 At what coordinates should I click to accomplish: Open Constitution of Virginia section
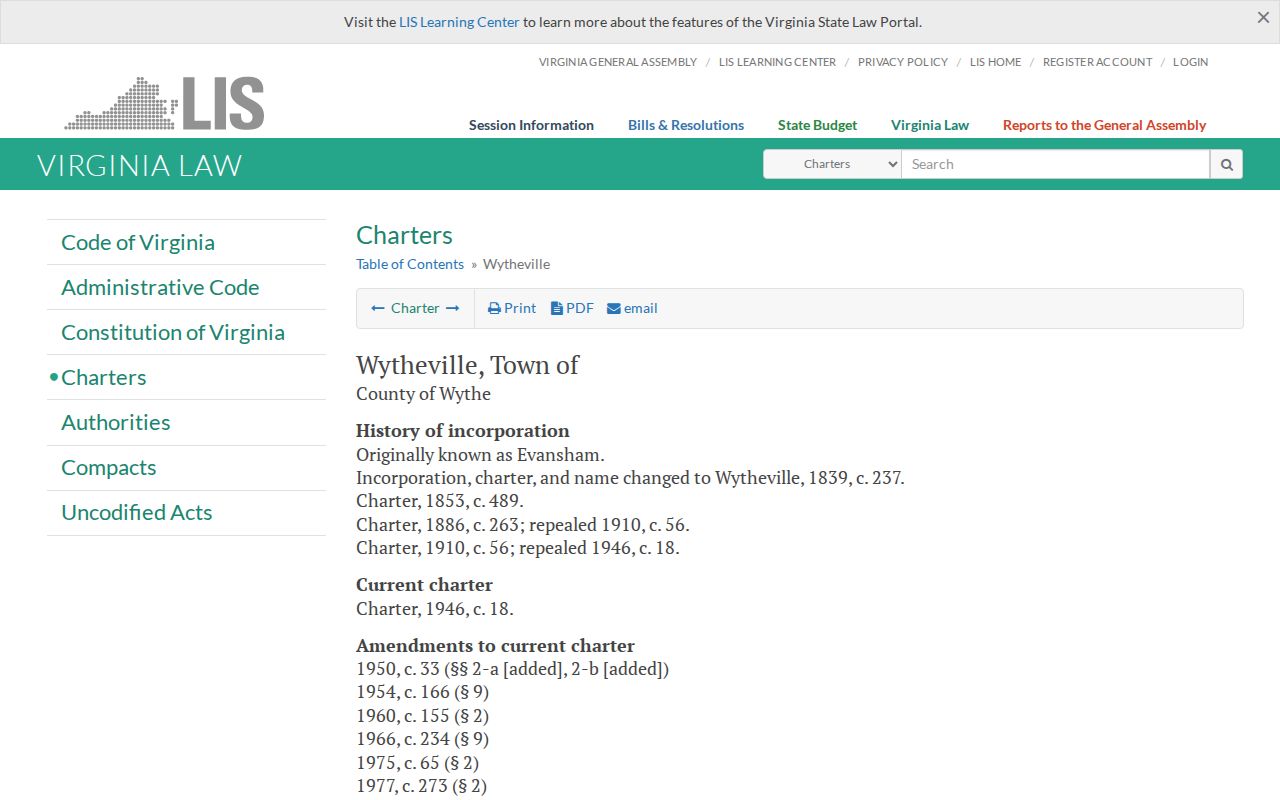pos(173,332)
